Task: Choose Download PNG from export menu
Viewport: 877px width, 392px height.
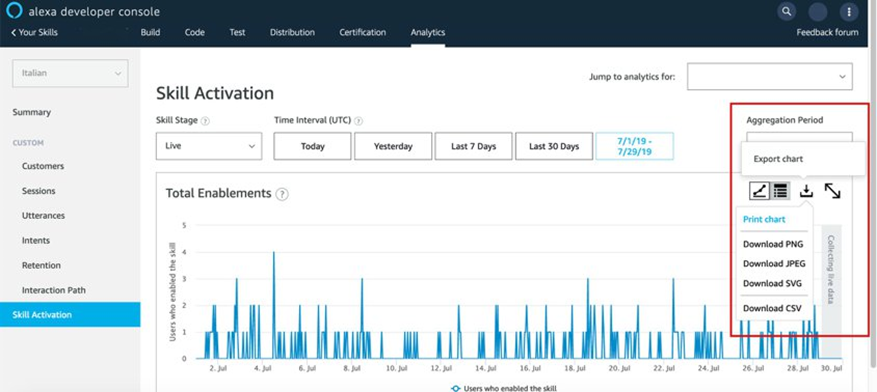Action: pyautogui.click(x=772, y=244)
